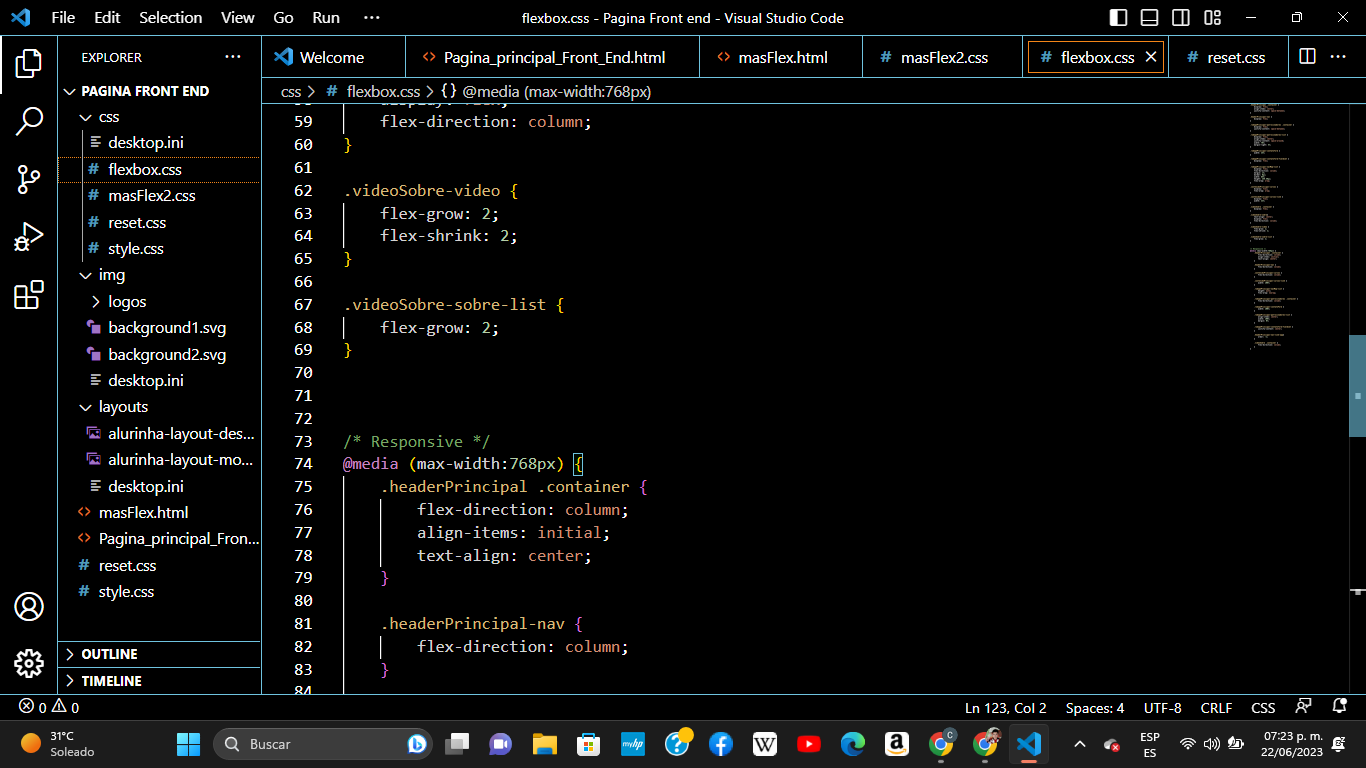Click the code minimap
This screenshot has height=768, width=1366.
(1297, 225)
